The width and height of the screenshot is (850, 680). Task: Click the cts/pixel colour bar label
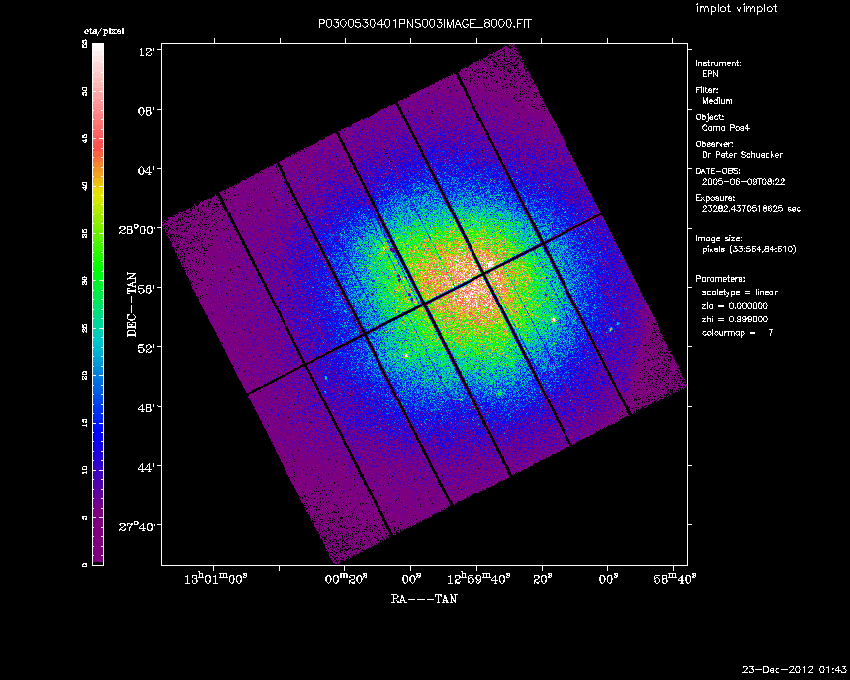click(103, 32)
